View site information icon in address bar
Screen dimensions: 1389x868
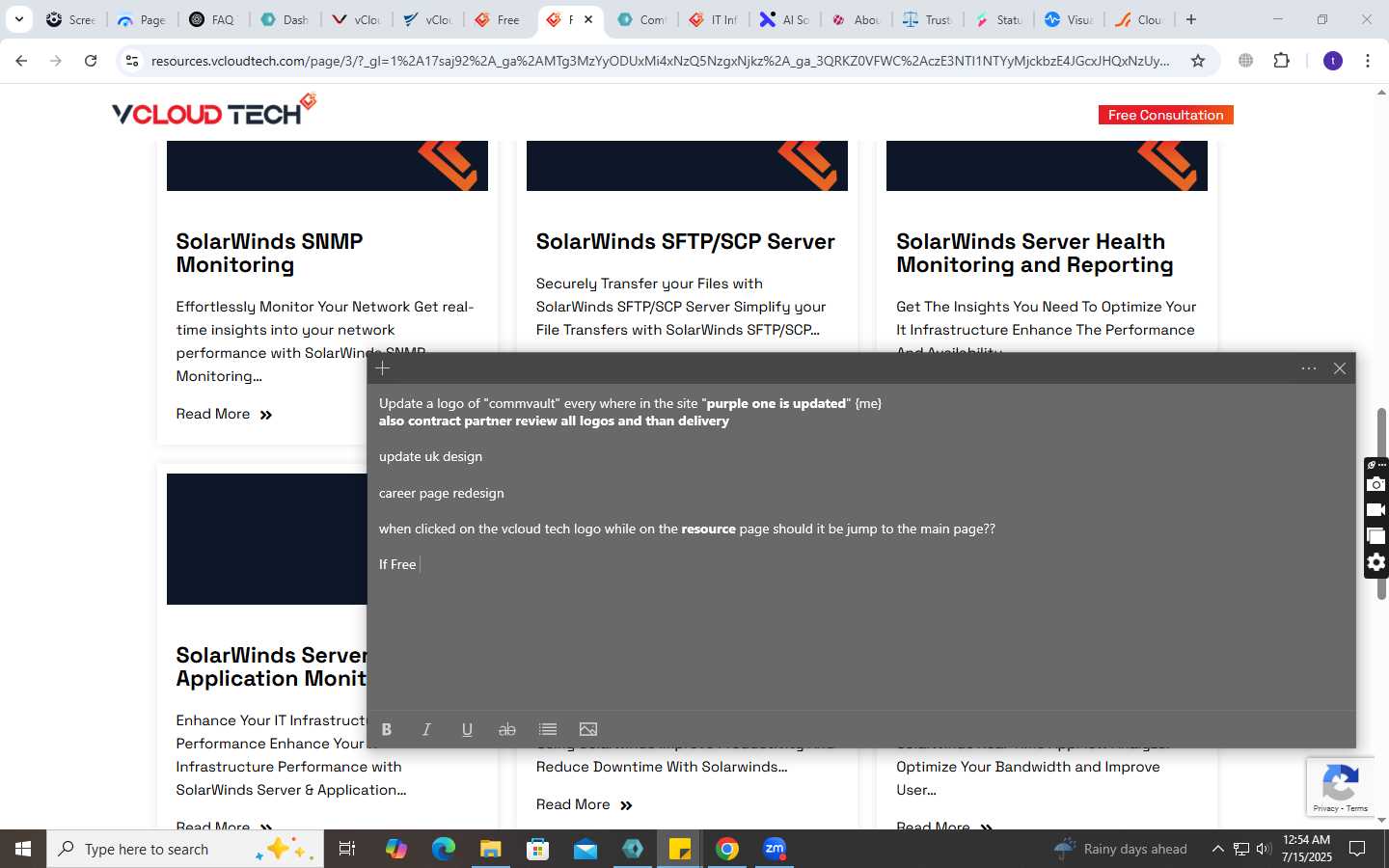click(x=132, y=61)
